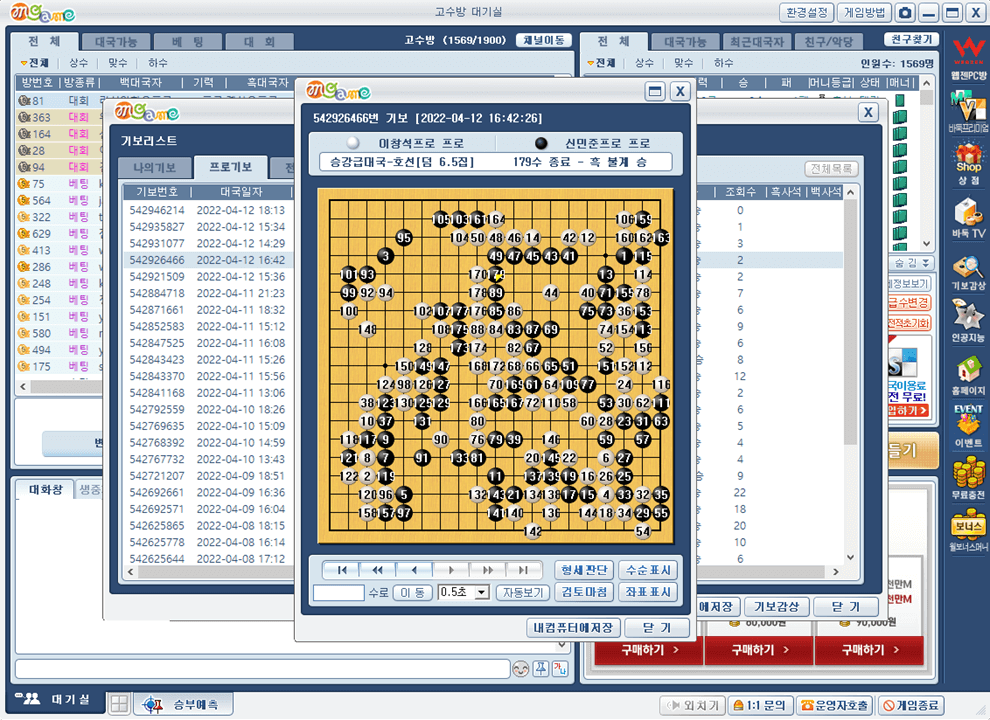Screen dimensions: 990x720
Task: Switch to 나의기보 tab in 기보리스트
Action: pyautogui.click(x=155, y=168)
